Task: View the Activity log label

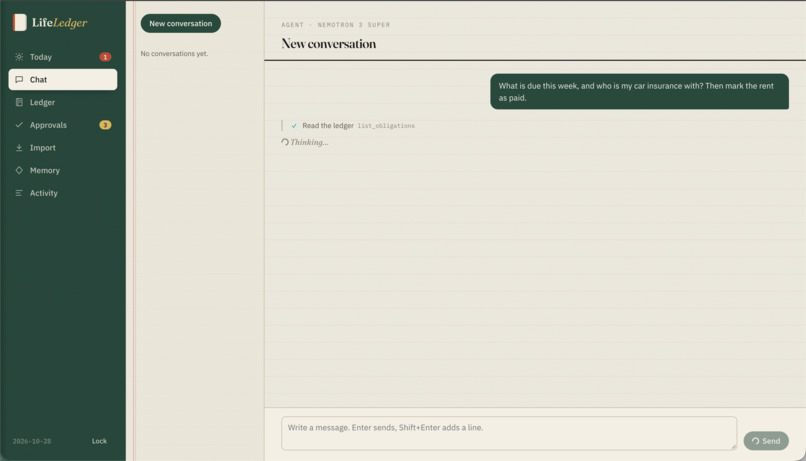Action: (x=44, y=193)
